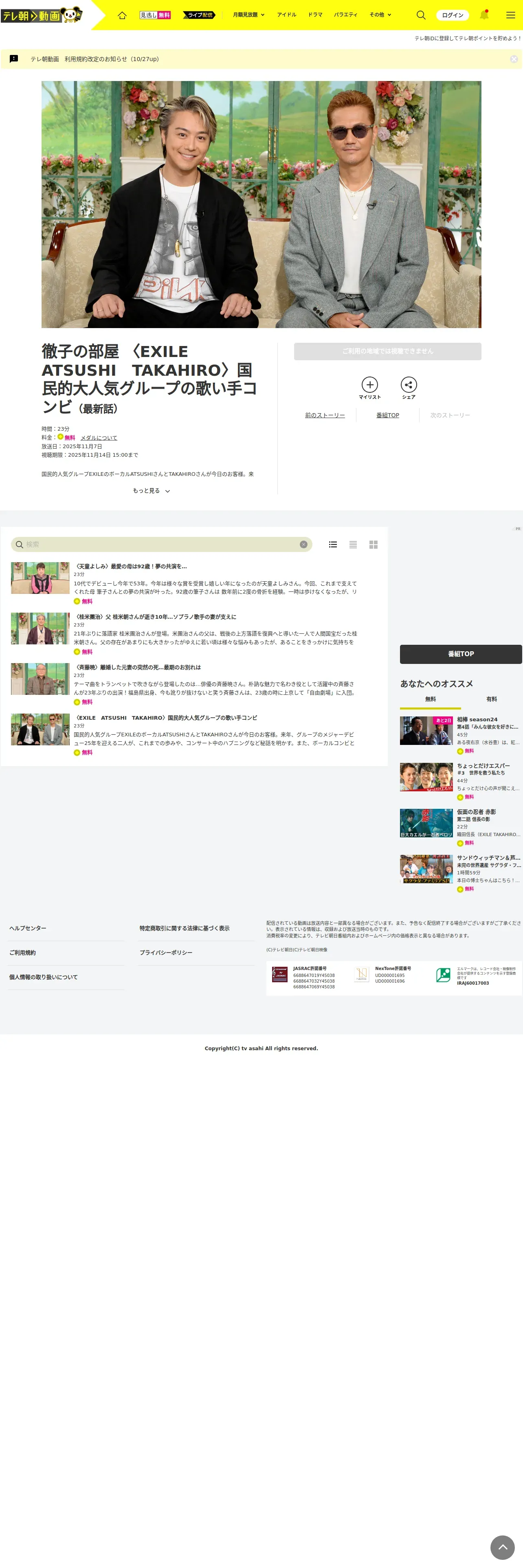Image resolution: width=523 pixels, height=1568 pixels.
Task: Open 相棒 season24 recommendation thumbnail
Action: click(x=426, y=730)
